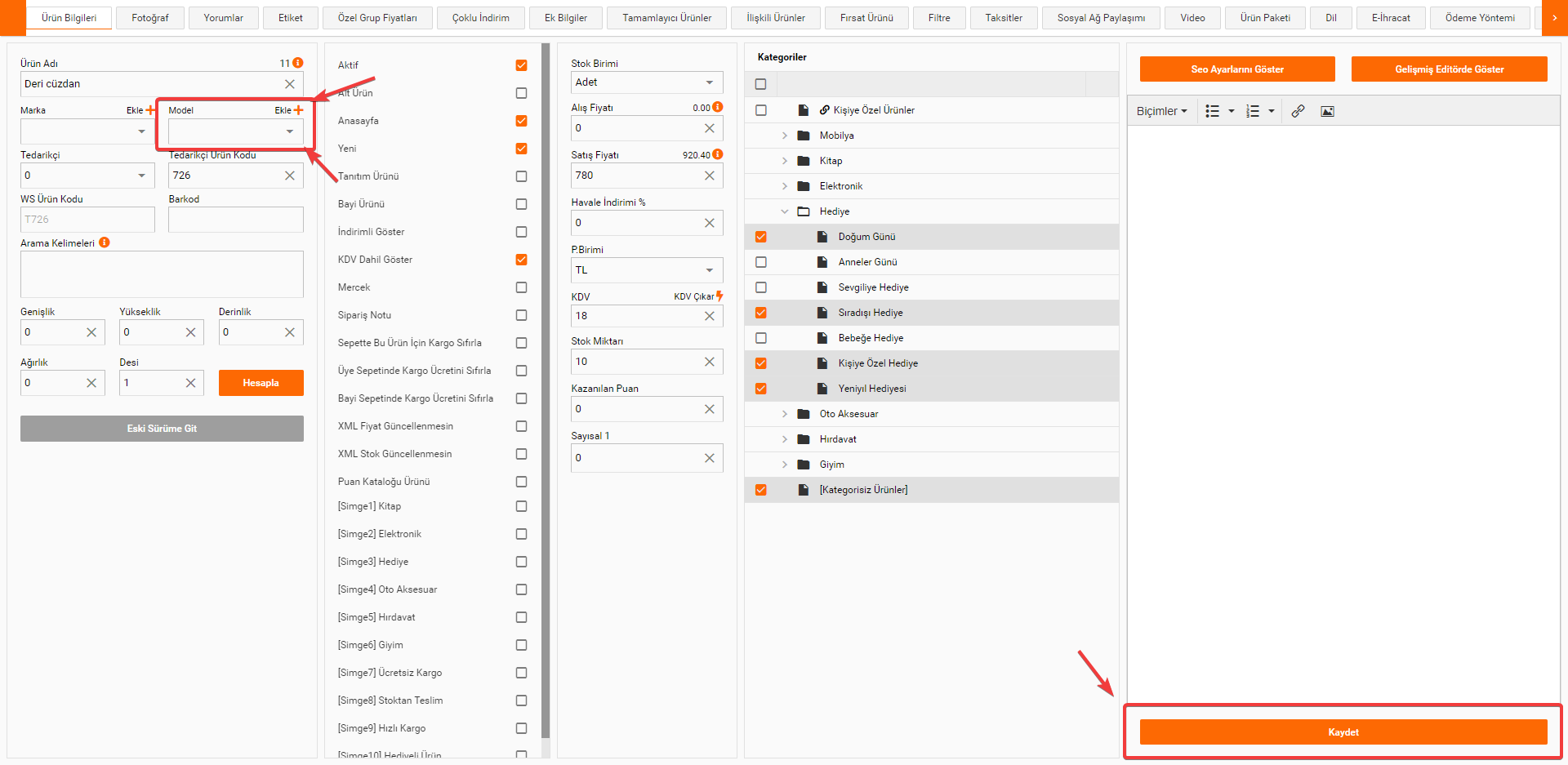Toggle KDV Dahil Göster checkbox
The height and width of the screenshot is (765, 1568).
(521, 260)
